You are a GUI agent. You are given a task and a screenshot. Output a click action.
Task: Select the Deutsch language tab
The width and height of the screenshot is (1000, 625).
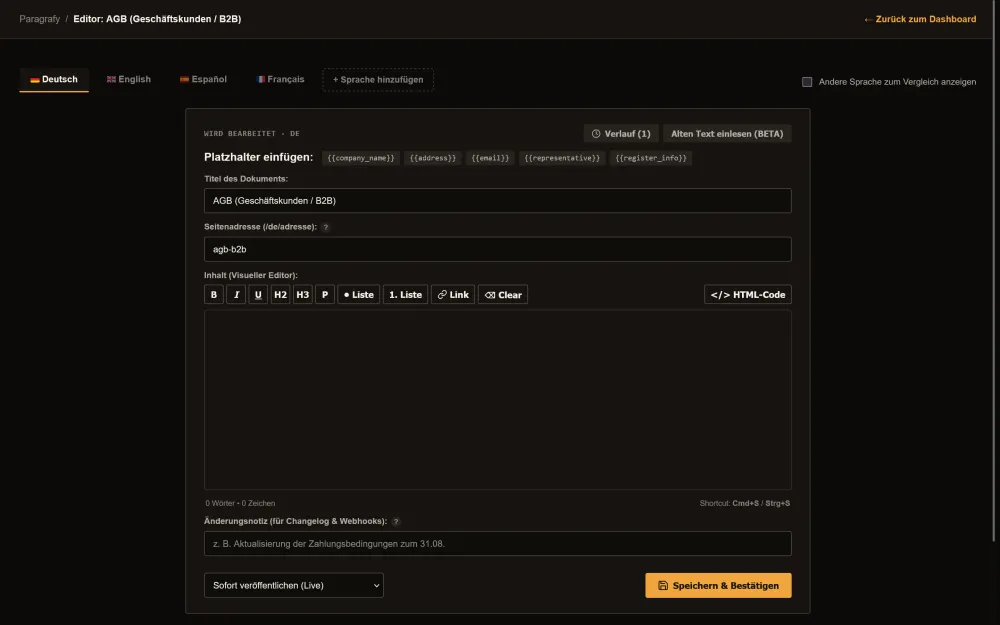pos(54,80)
